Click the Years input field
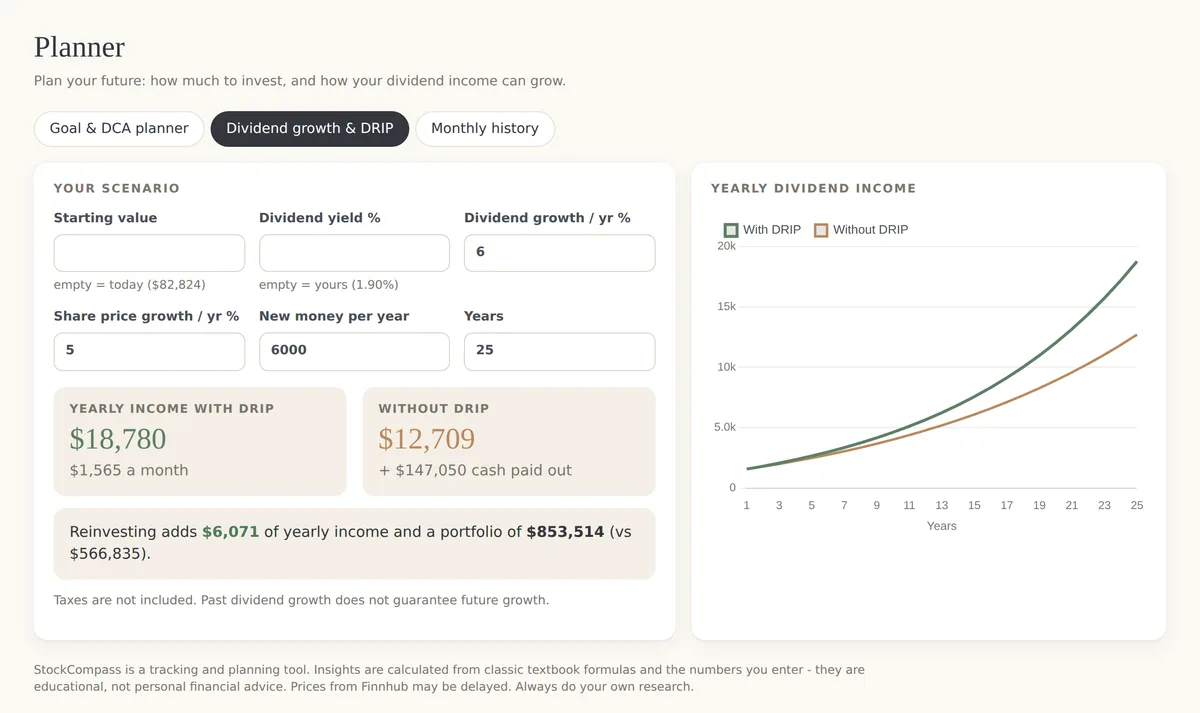Viewport: 1200px width, 713px height. click(x=560, y=351)
